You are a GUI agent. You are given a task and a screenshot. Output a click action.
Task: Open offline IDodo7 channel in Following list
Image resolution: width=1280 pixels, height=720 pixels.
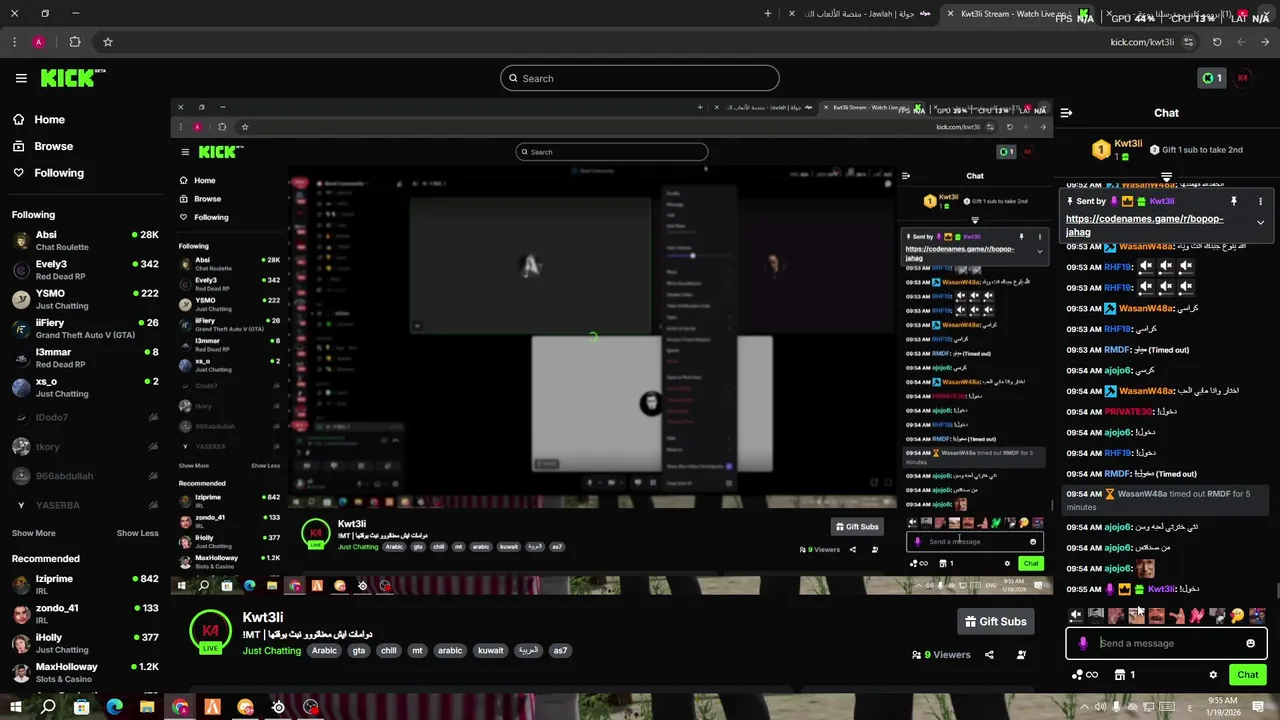tap(85, 417)
